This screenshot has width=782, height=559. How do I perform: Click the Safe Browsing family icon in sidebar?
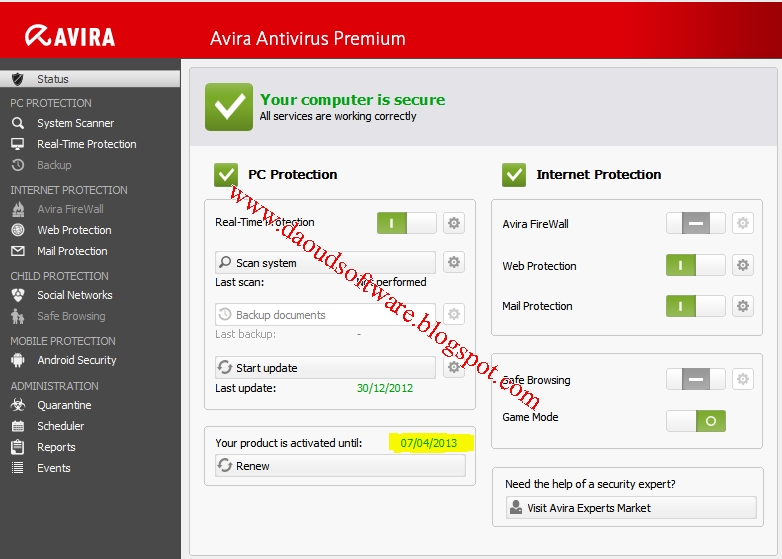(18, 316)
